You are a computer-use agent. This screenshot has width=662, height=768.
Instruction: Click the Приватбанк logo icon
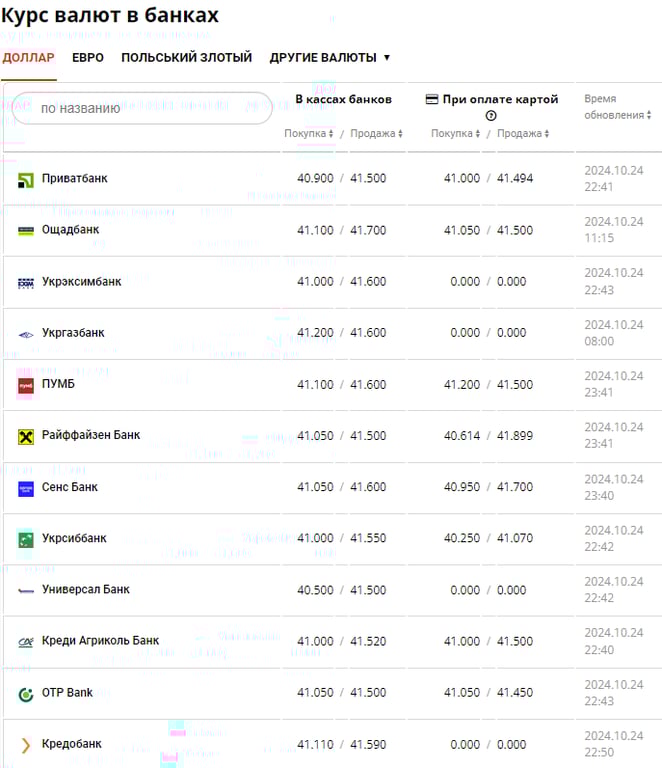tap(26, 180)
